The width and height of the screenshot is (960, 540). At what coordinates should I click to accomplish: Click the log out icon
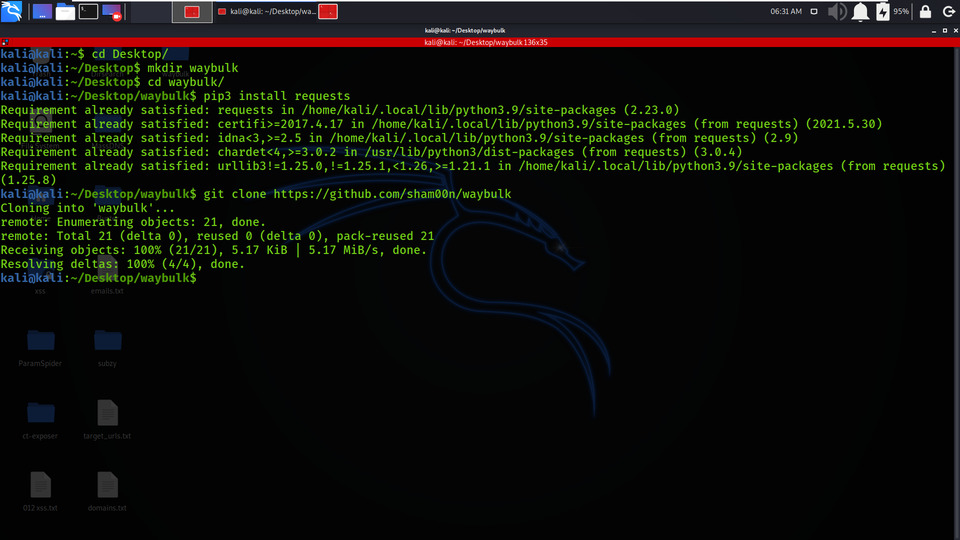(948, 12)
